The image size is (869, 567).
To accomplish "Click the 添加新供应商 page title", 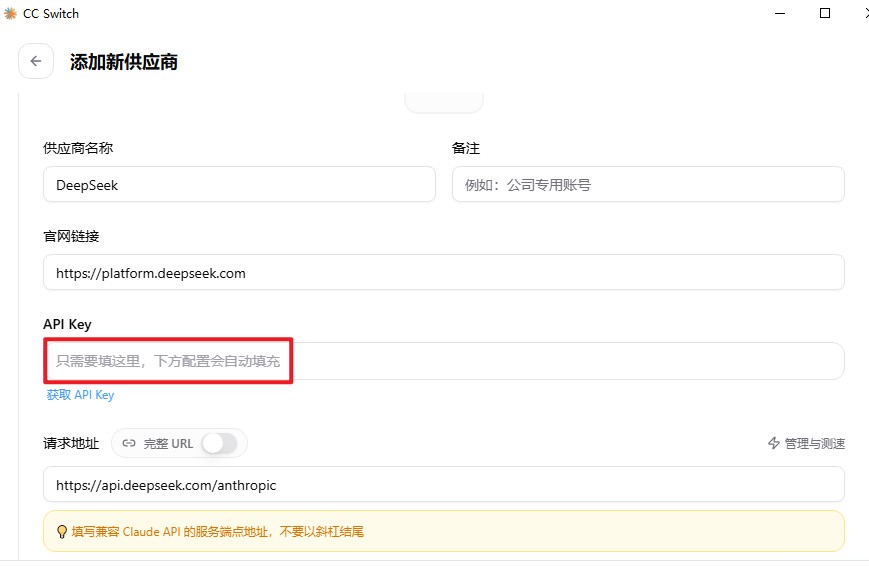I will coord(124,62).
